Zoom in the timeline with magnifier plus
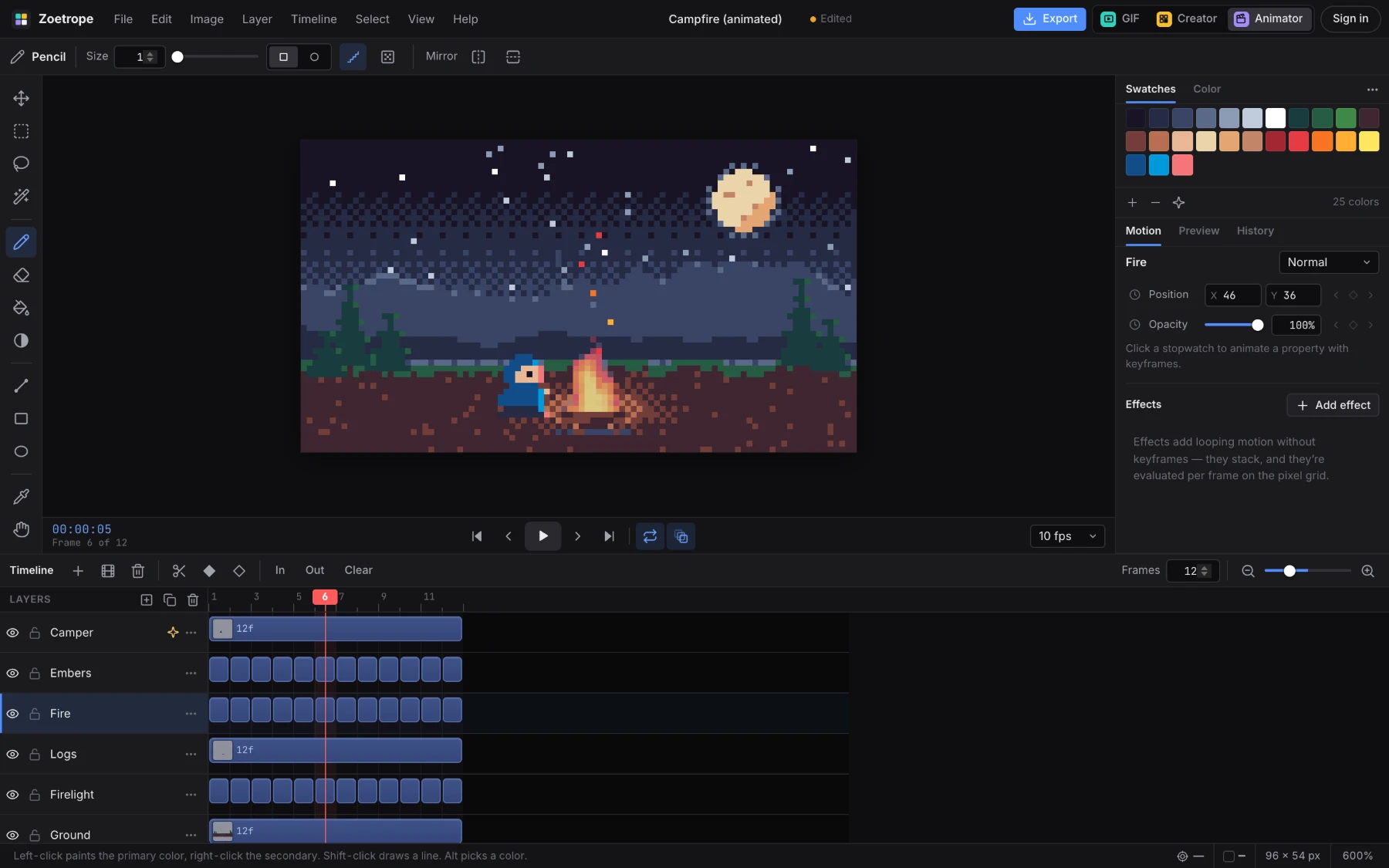 (x=1368, y=571)
